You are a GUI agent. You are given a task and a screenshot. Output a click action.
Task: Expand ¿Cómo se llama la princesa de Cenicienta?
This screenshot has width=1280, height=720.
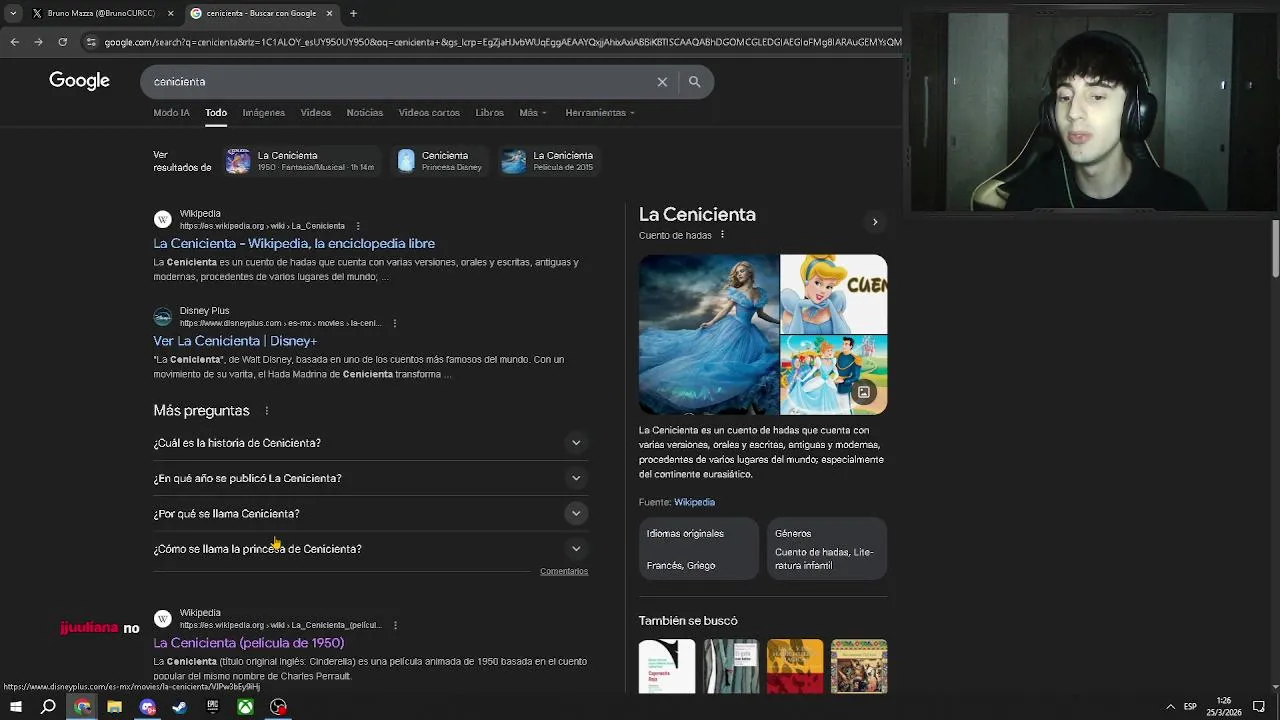coord(371,549)
